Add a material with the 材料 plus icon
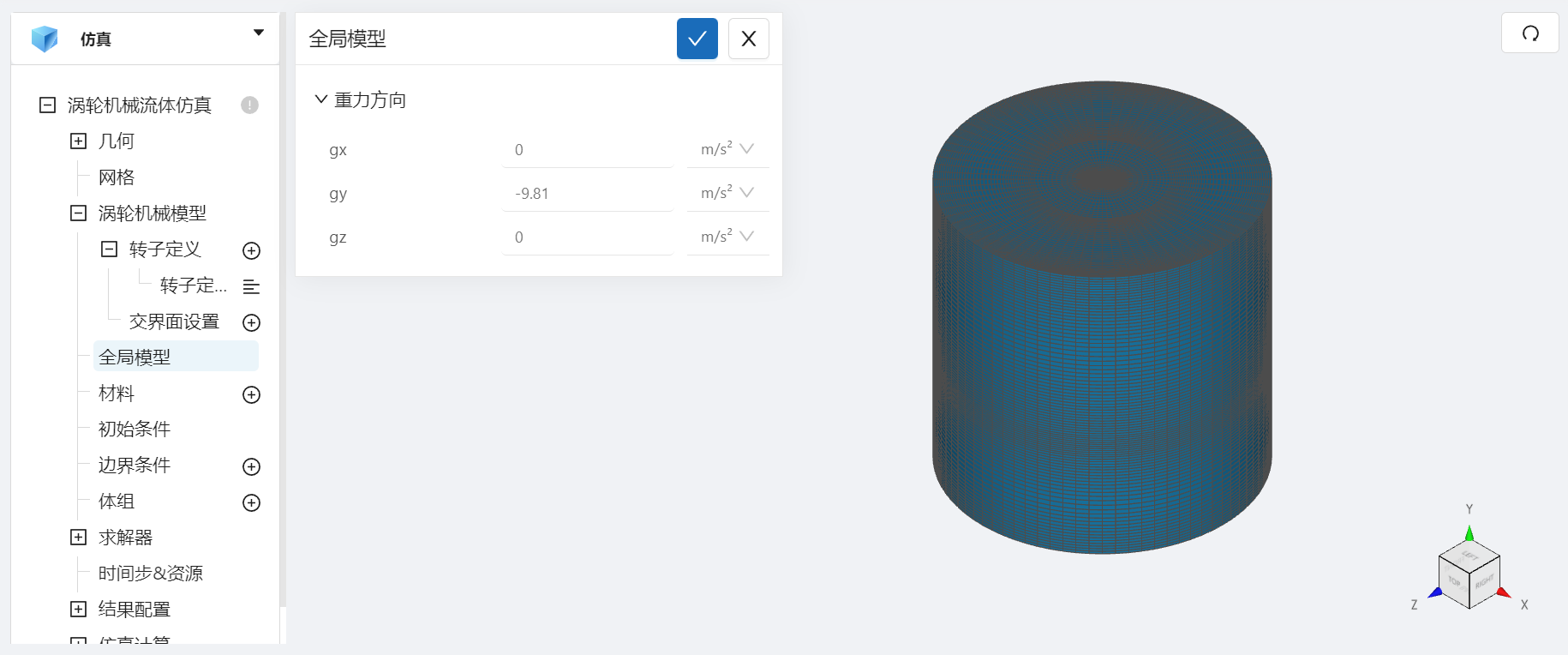 pyautogui.click(x=251, y=394)
